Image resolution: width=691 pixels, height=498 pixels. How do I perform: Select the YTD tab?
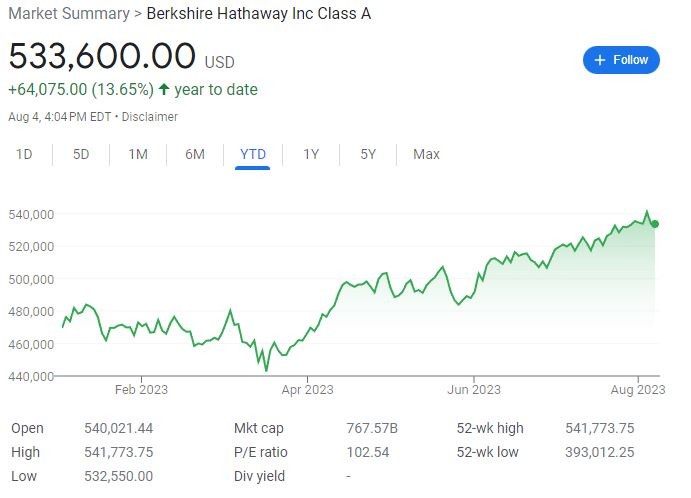pos(253,154)
